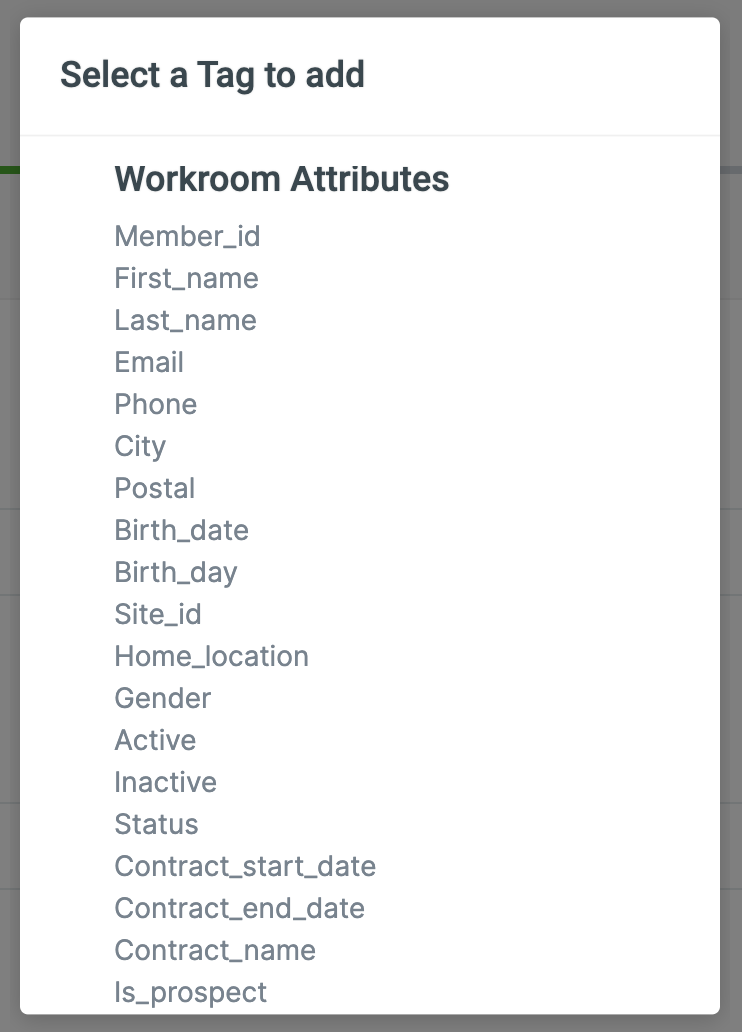Select the Contract_end_date tag

point(239,908)
